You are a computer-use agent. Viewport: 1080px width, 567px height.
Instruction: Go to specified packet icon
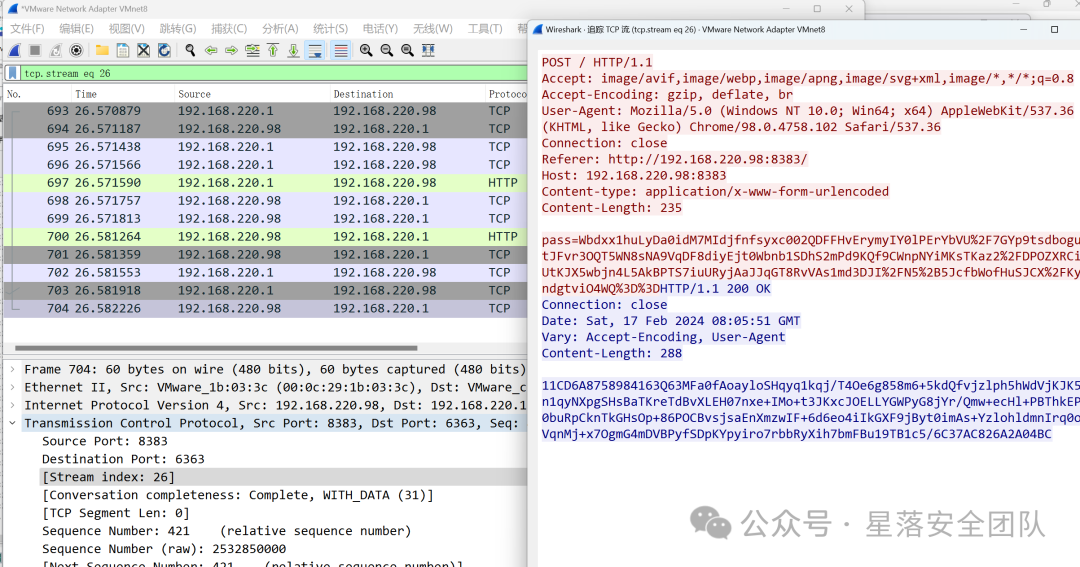(252, 50)
